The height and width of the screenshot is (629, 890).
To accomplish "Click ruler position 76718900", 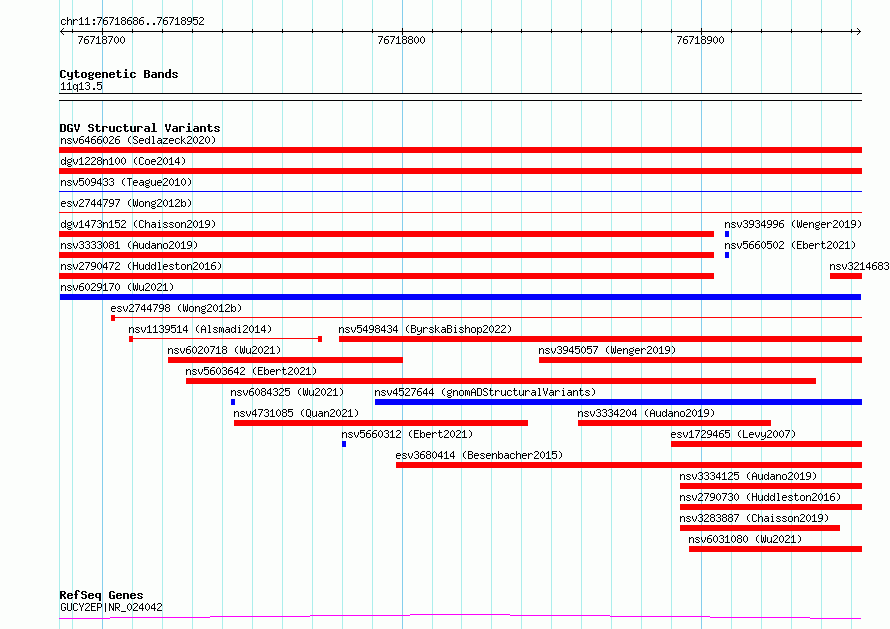I will point(700,40).
